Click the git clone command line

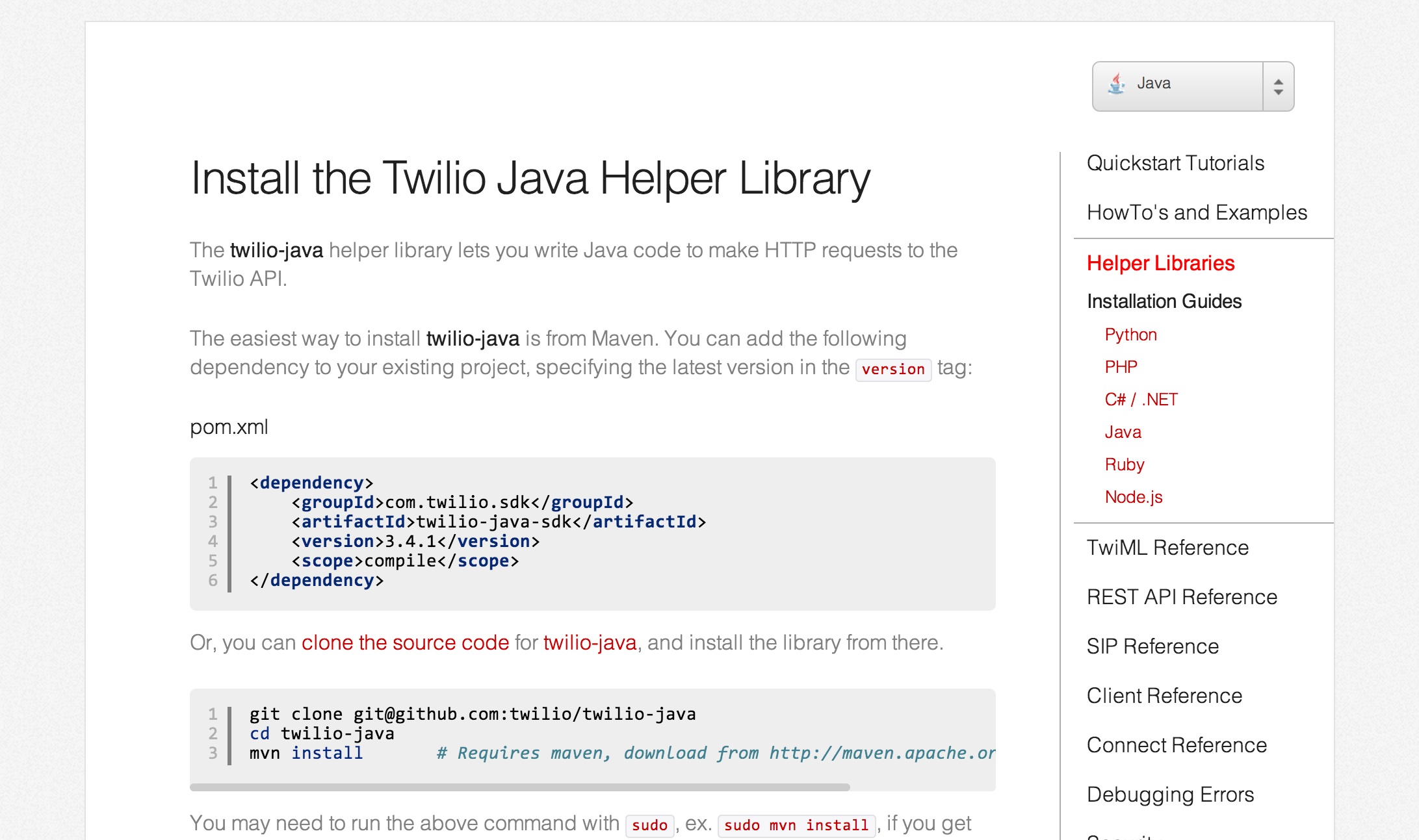(473, 714)
